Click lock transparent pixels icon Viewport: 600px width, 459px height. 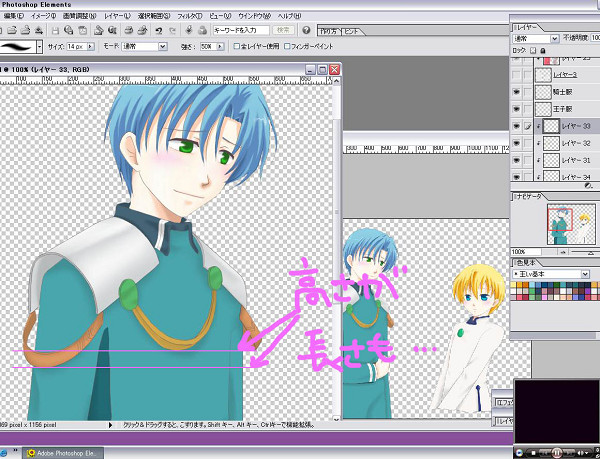pyautogui.click(x=533, y=50)
